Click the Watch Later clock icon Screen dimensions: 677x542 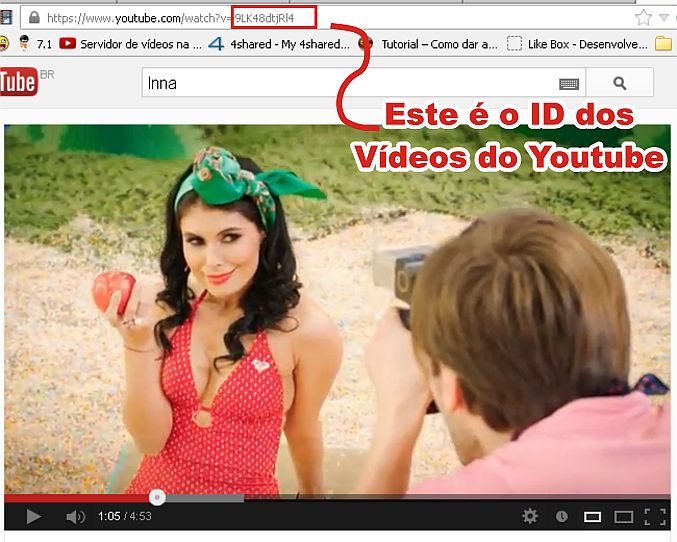click(x=562, y=516)
